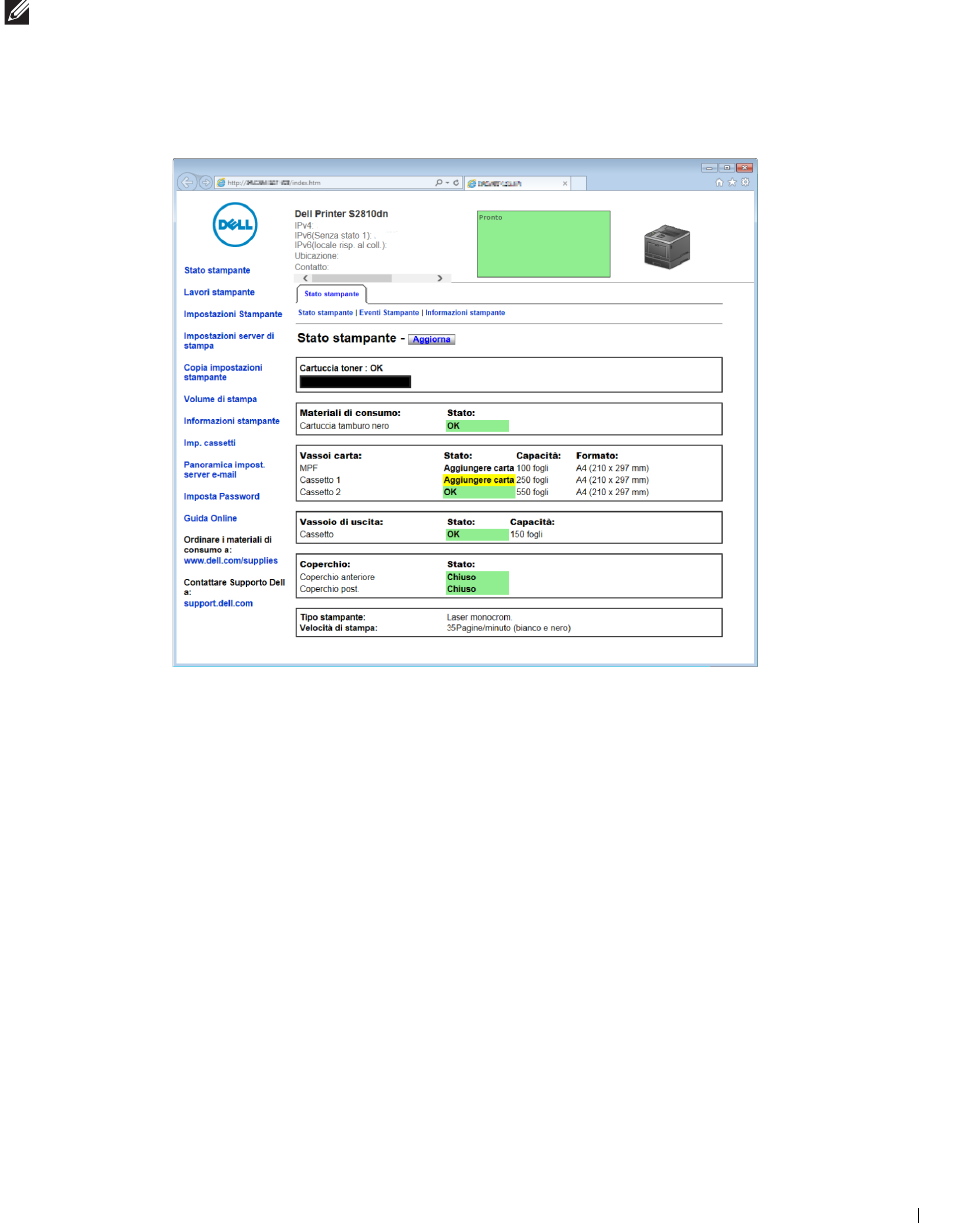960x1223 pixels.
Task: Click Eventi Stampante sub-navigation link
Action: [x=389, y=313]
